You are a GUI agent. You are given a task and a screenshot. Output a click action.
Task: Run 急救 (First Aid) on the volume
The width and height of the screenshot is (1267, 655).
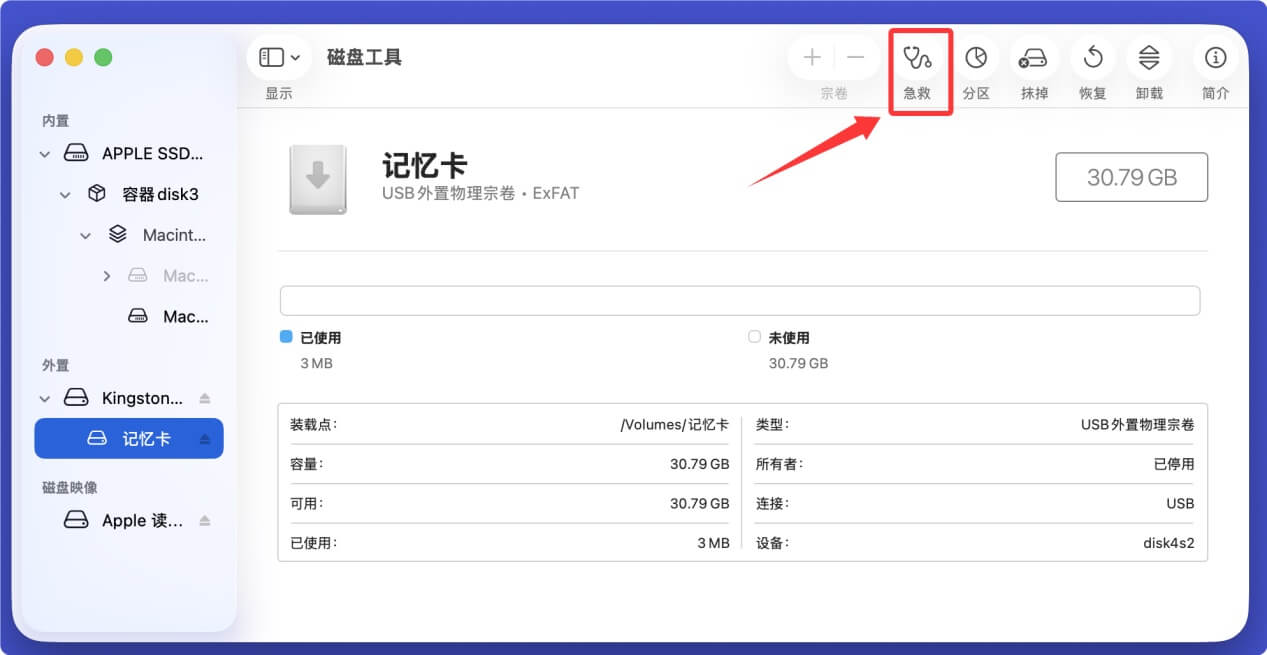coord(919,57)
